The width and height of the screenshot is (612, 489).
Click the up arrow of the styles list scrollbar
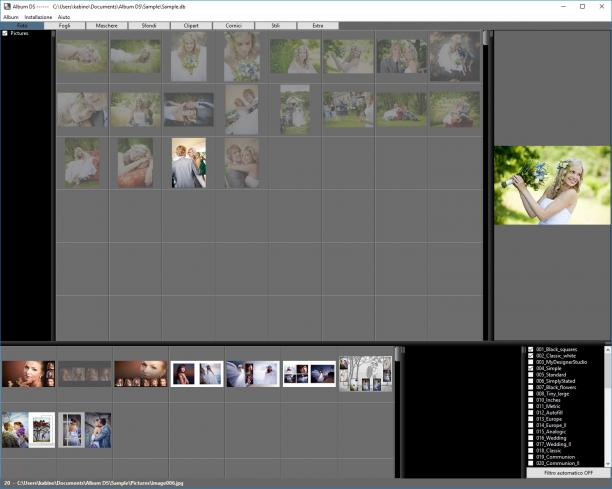tap(608, 350)
